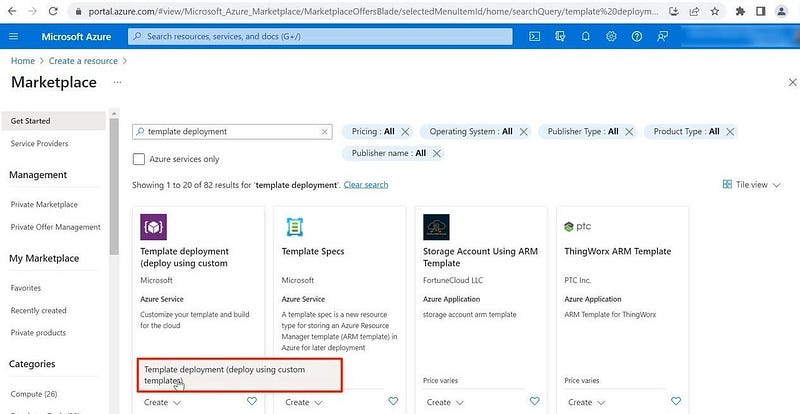Remove the Publisher name : All filter
This screenshot has height=414, width=800.
pos(437,153)
